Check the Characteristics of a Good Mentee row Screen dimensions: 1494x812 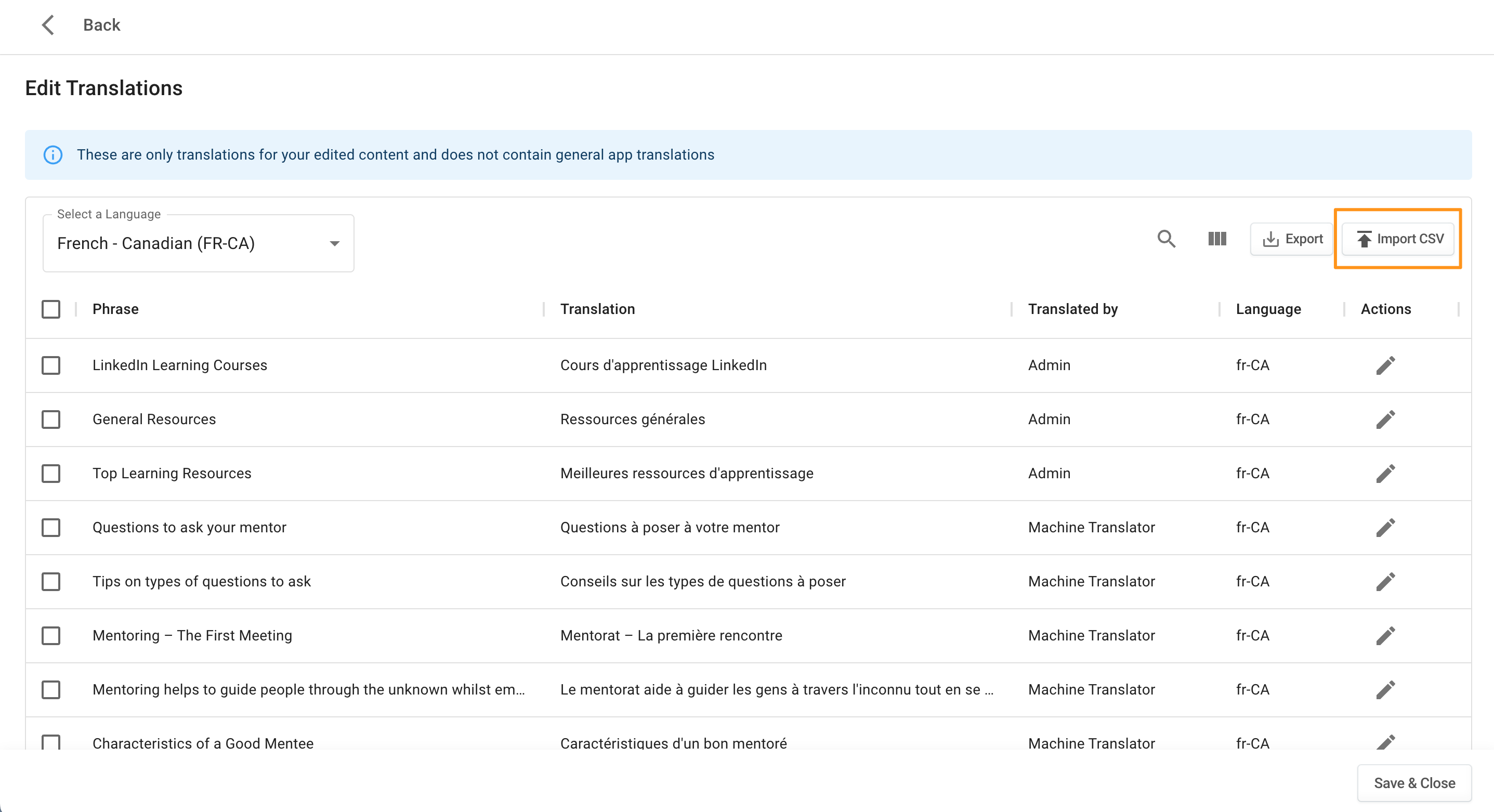pos(51,742)
